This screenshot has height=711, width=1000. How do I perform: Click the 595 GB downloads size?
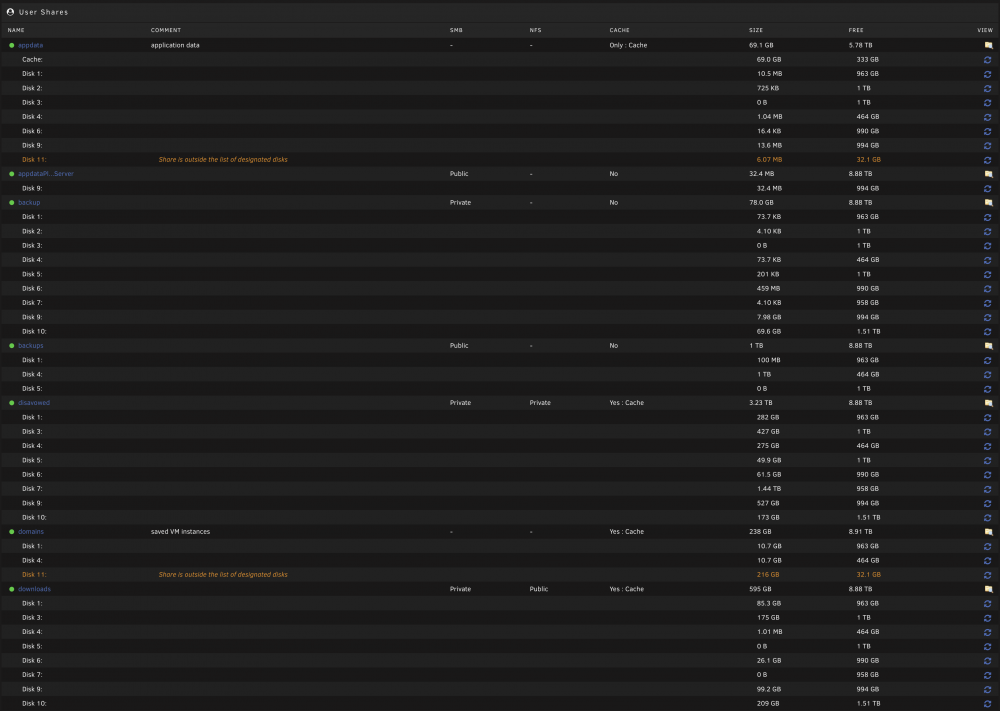click(760, 589)
